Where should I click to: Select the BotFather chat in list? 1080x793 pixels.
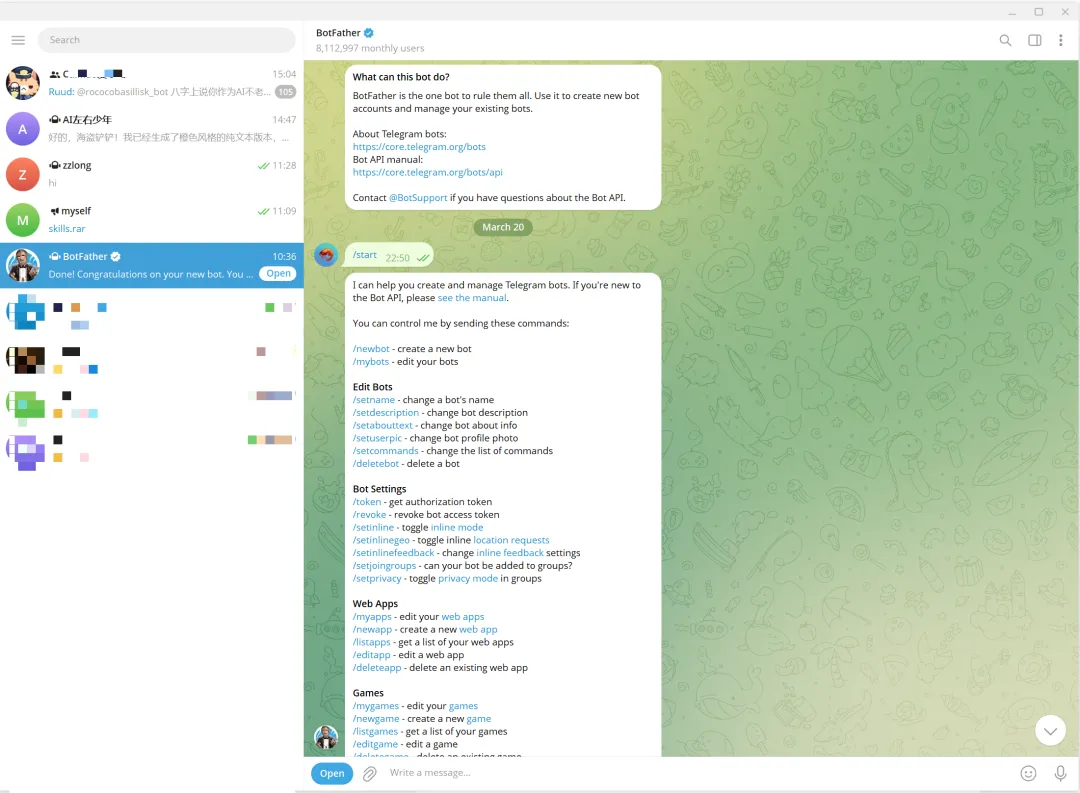click(152, 265)
